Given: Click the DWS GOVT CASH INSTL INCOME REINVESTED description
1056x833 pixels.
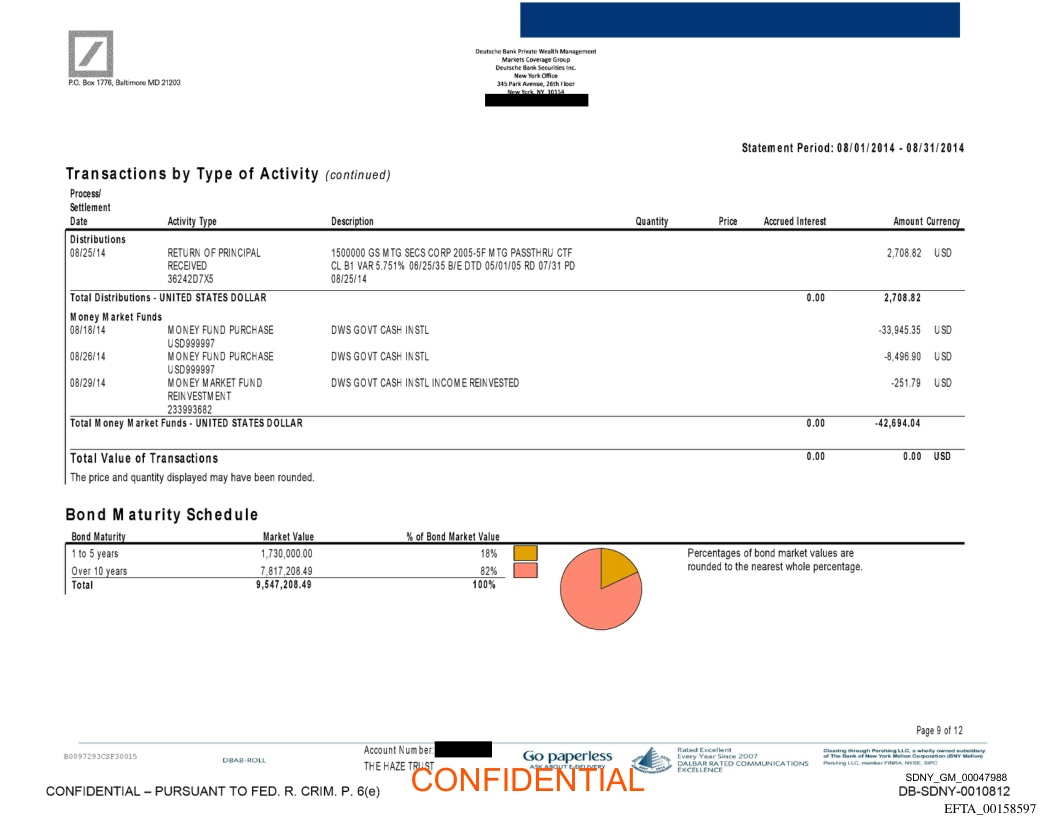Looking at the screenshot, I should (x=425, y=383).
